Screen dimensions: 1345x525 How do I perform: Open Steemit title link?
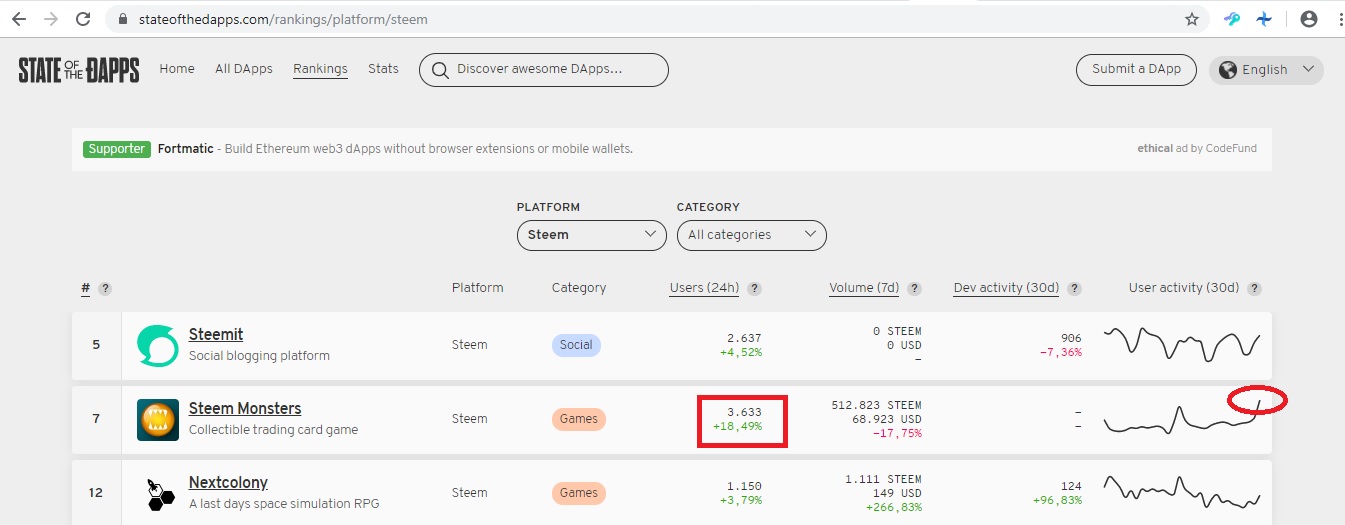pos(216,334)
